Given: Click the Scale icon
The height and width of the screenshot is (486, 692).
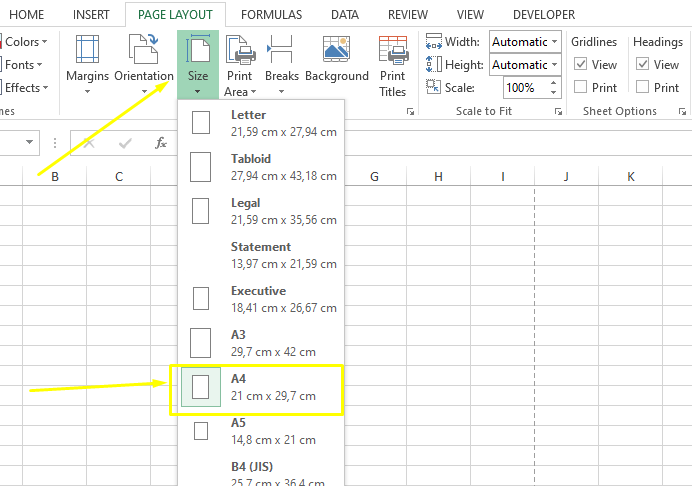Looking at the screenshot, I should pos(433,87).
